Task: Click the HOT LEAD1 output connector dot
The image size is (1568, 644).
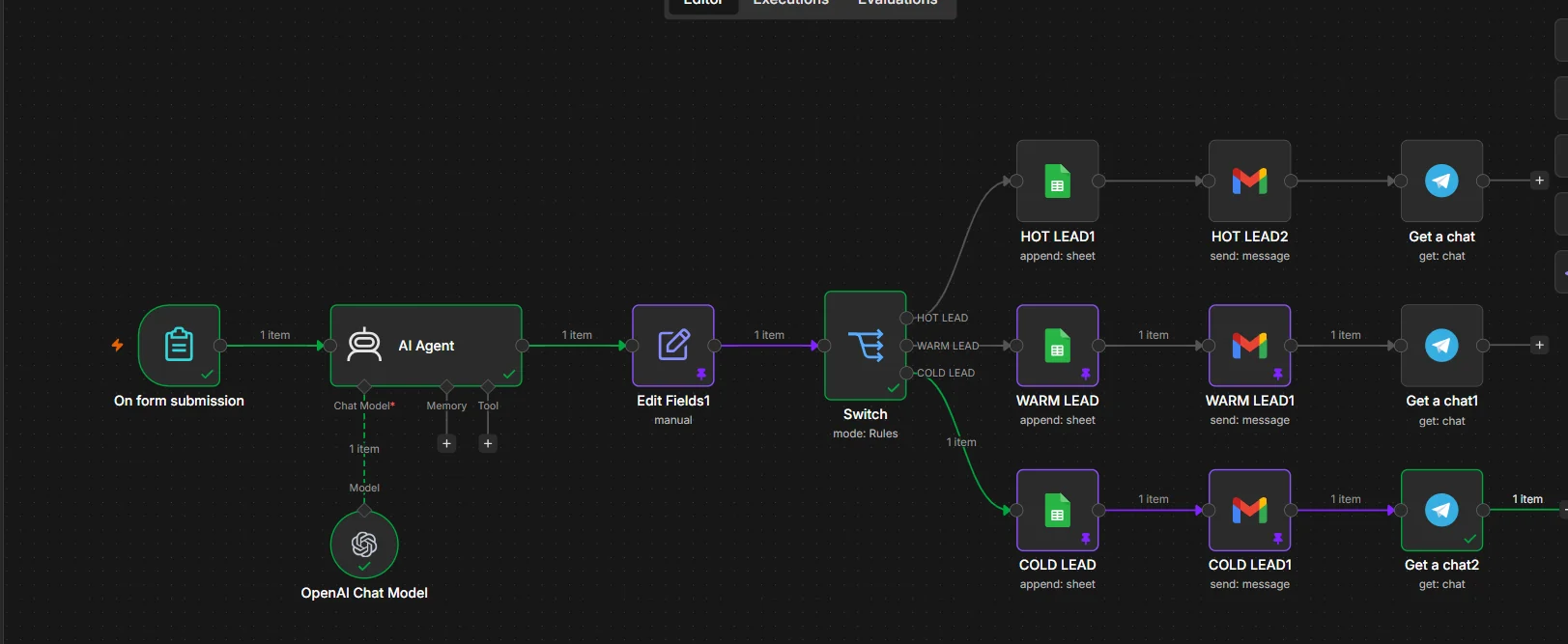Action: (1098, 181)
